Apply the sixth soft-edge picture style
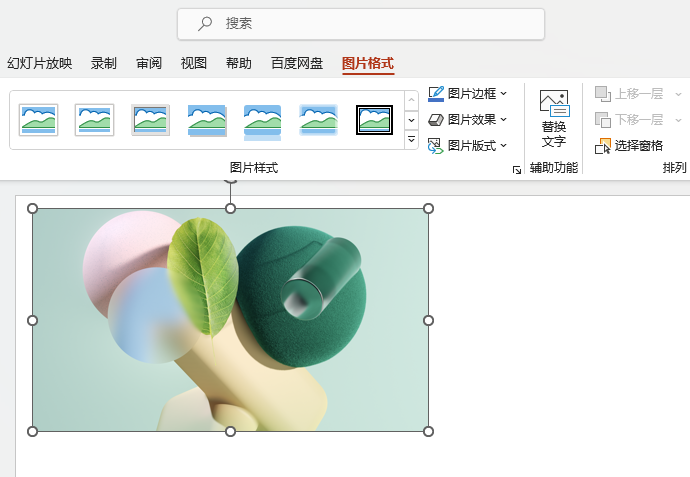Image resolution: width=690 pixels, height=477 pixels. pyautogui.click(x=318, y=120)
